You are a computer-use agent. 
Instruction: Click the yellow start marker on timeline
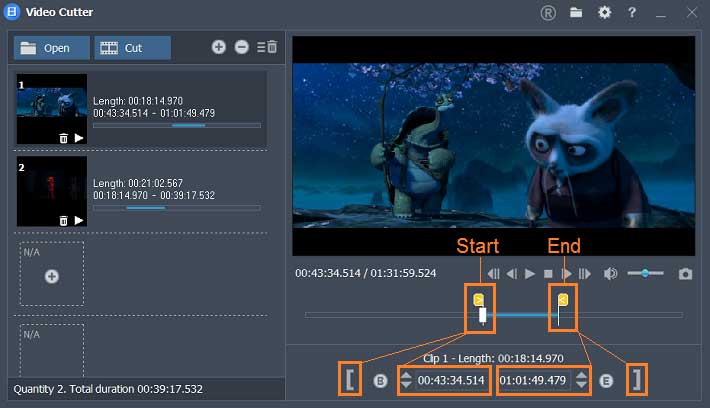point(479,300)
